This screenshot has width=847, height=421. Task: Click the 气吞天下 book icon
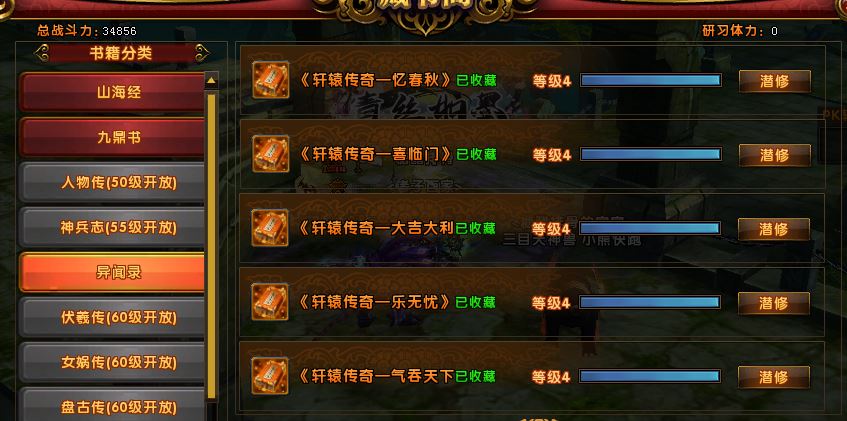pyautogui.click(x=270, y=376)
